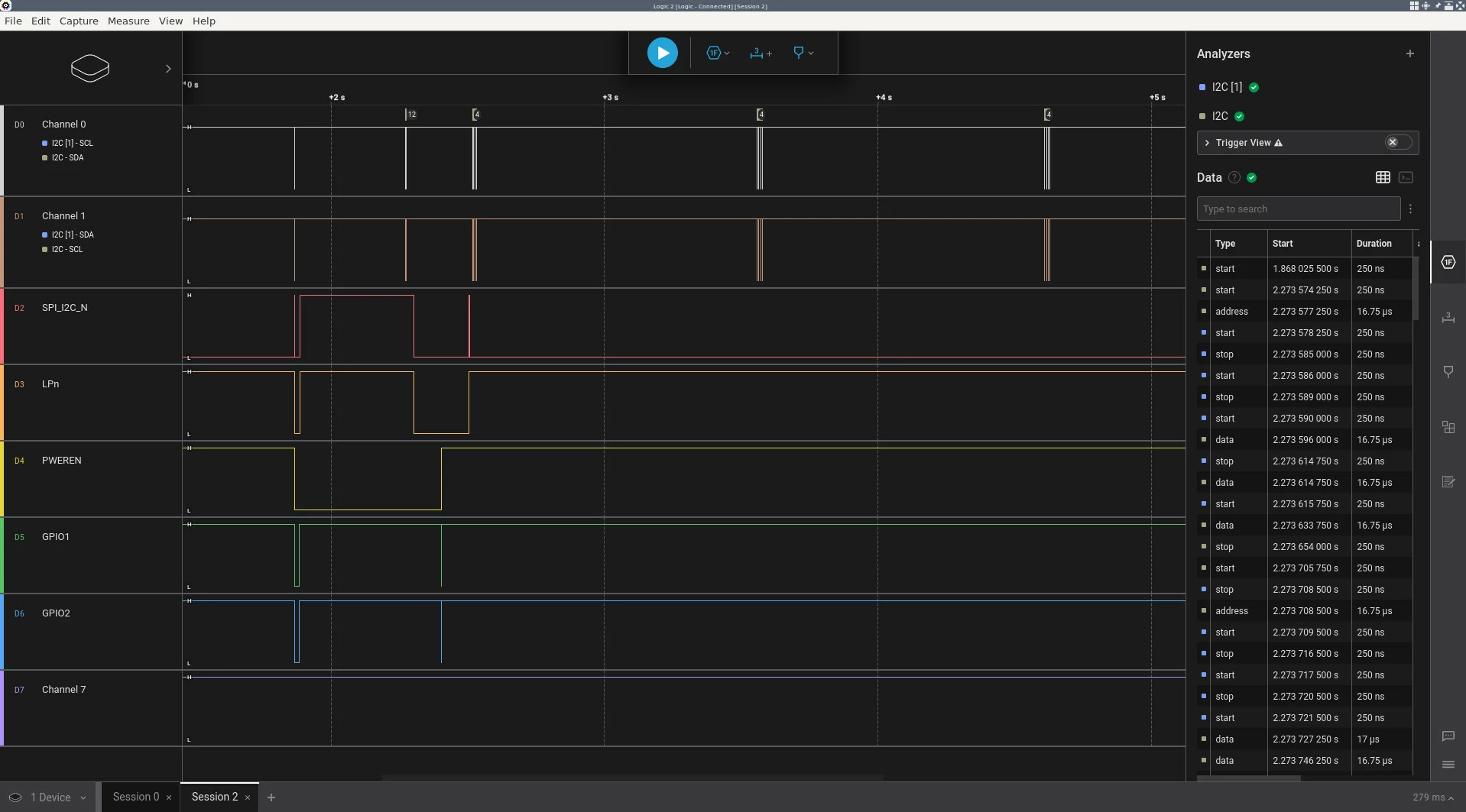Select the I2C [1] analyzer entry
The width and height of the screenshot is (1466, 812).
pos(1227,87)
